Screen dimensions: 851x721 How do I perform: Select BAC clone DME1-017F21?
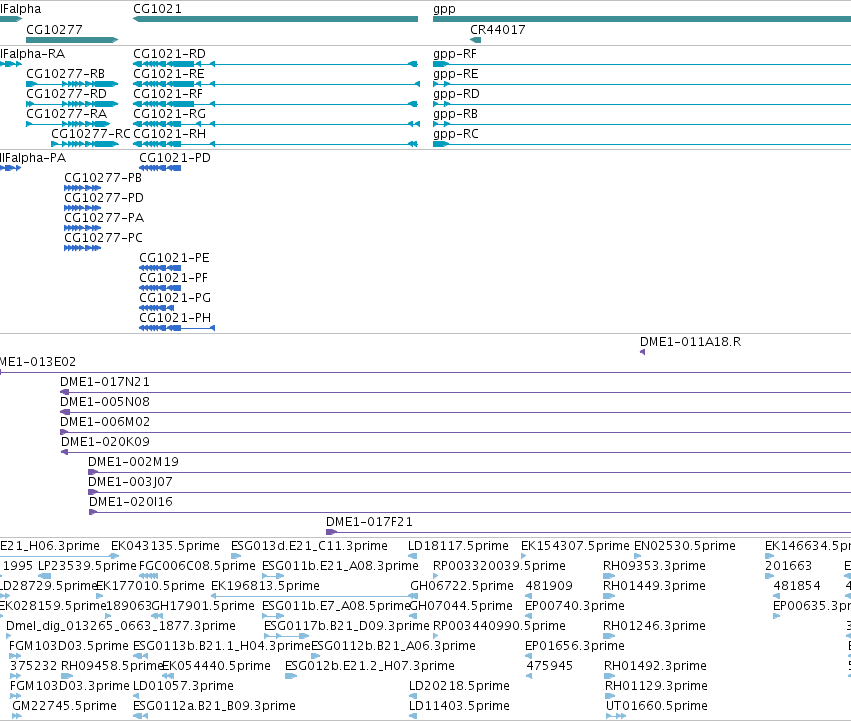[x=588, y=532]
